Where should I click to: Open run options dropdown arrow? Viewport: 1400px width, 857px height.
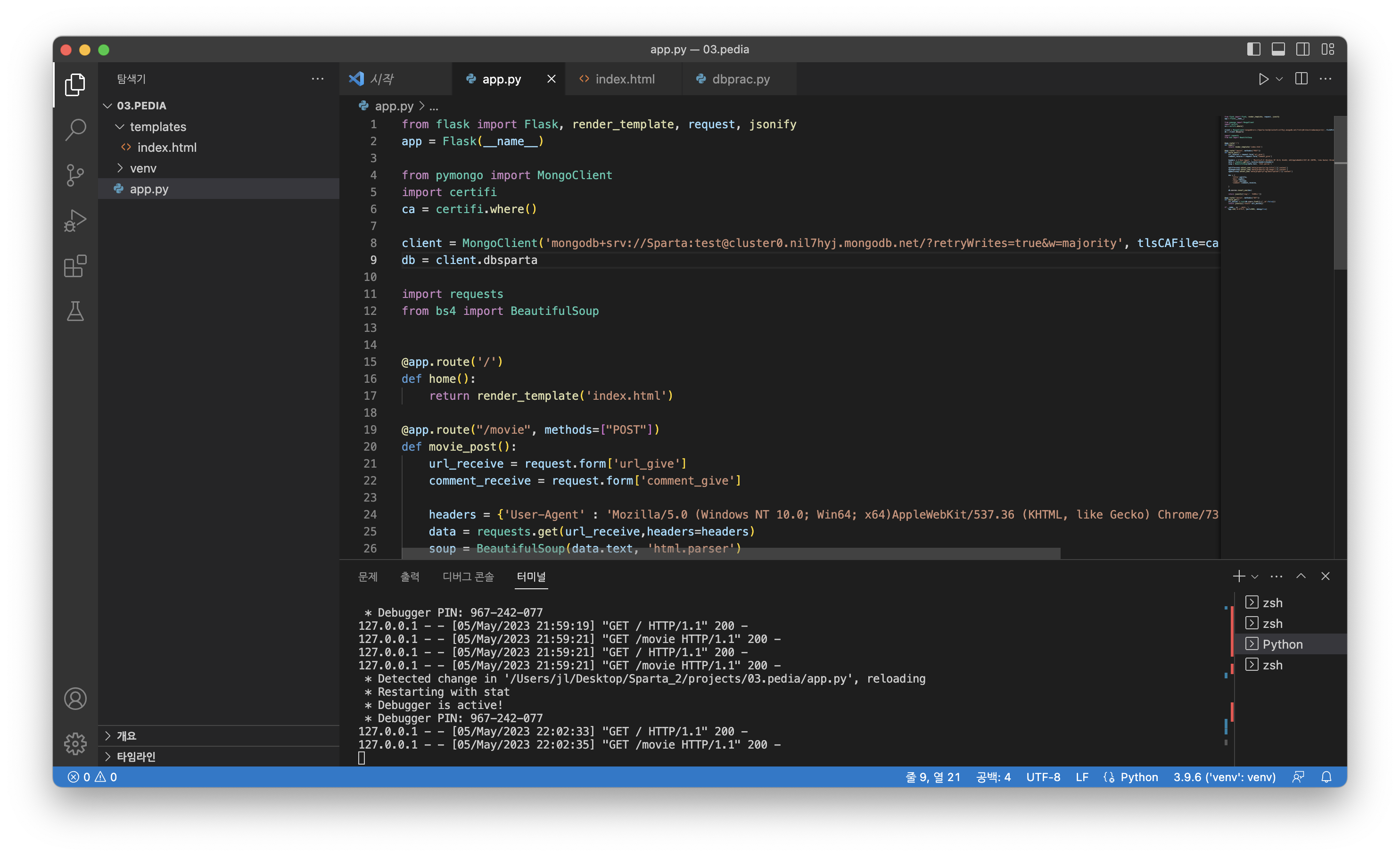click(1279, 79)
